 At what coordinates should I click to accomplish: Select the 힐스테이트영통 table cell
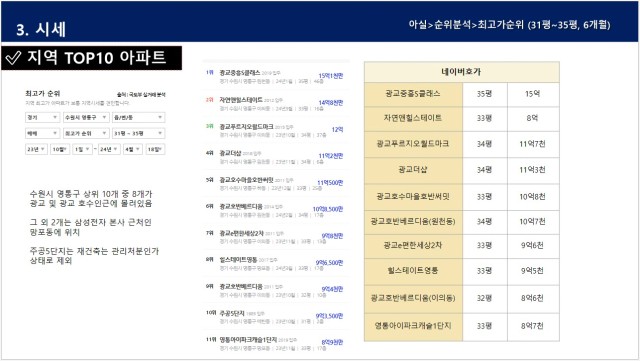(413, 271)
